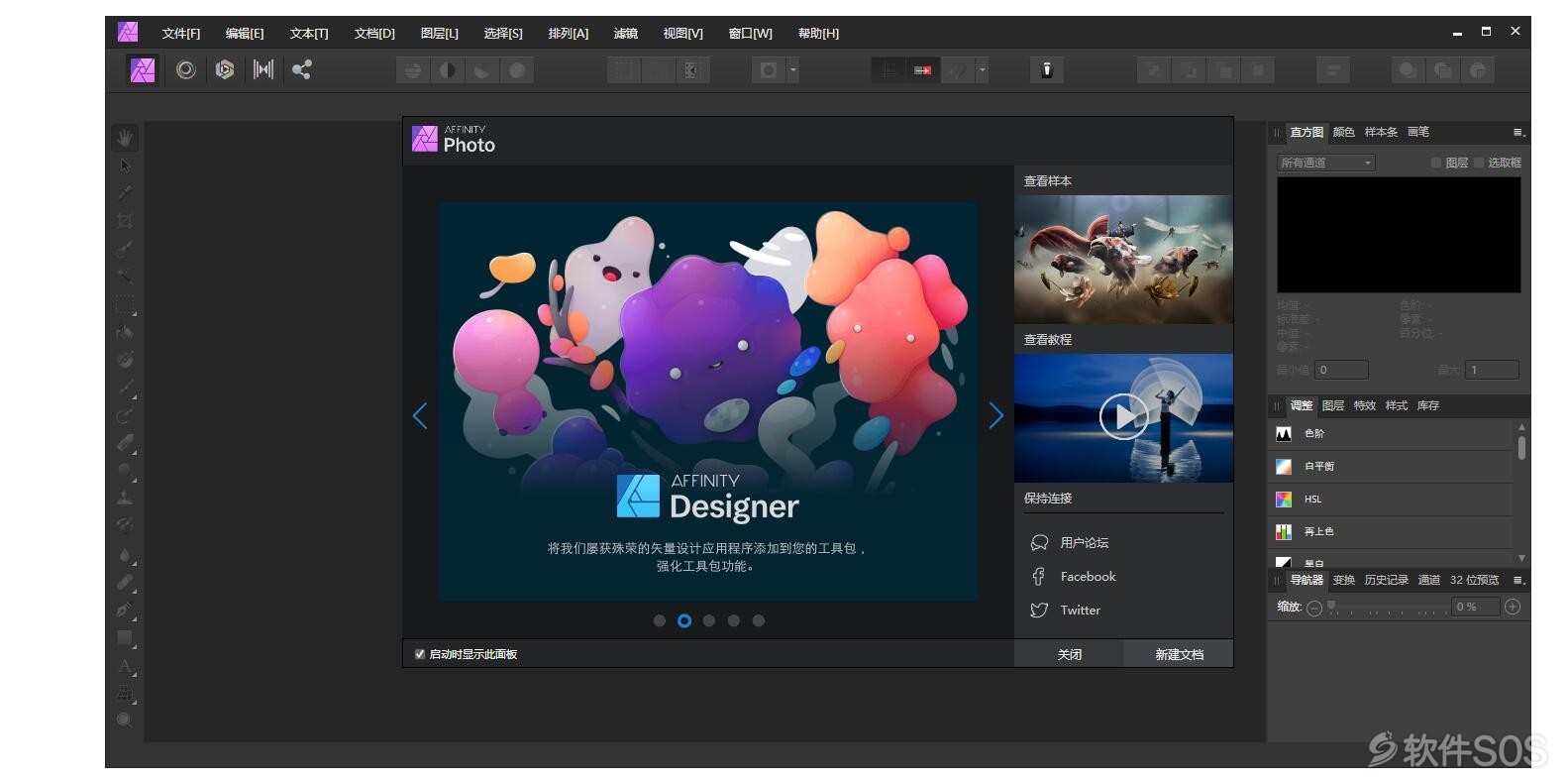Open the 用户论坛 link
The image size is (1568, 780).
1070,542
